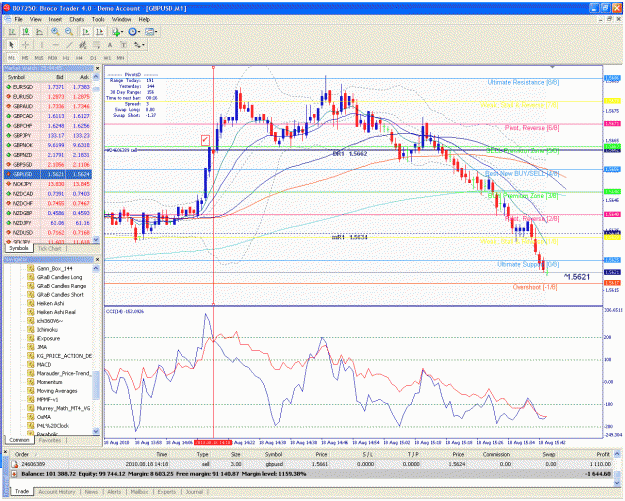This screenshot has width=625, height=501.
Task: Select the crosshair tool
Action: (25, 45)
